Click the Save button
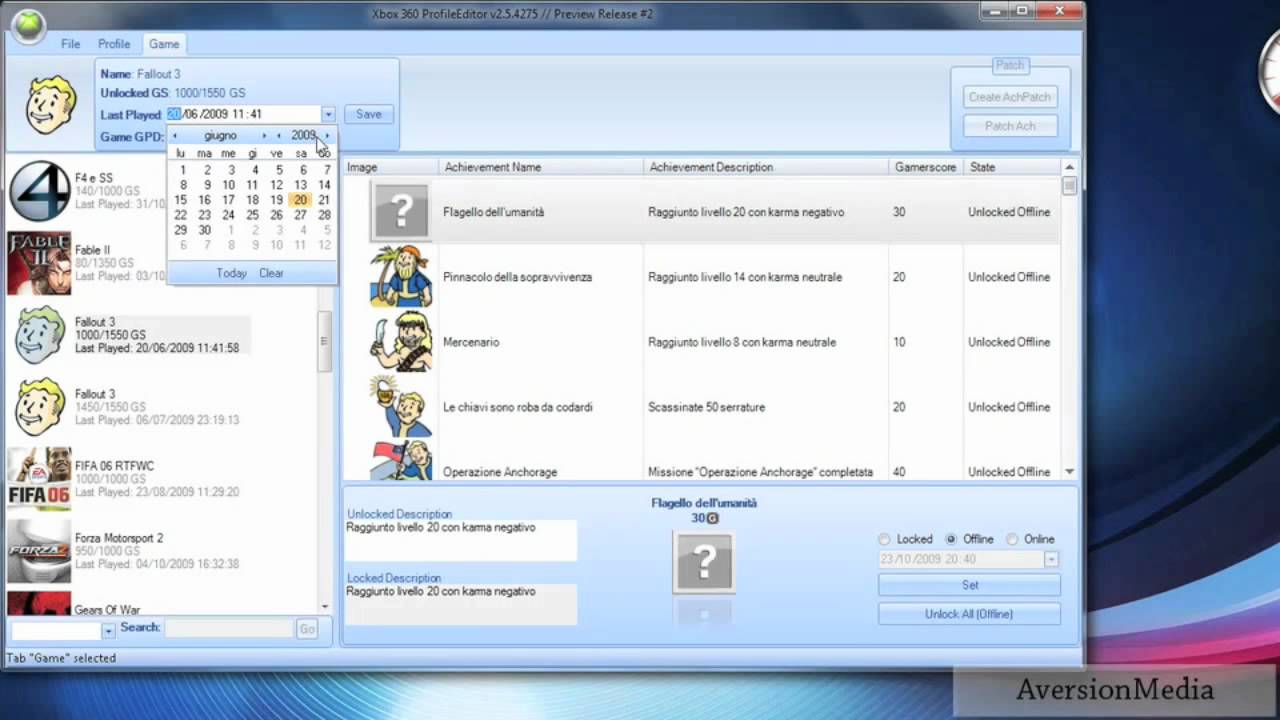1280x720 pixels. (369, 114)
